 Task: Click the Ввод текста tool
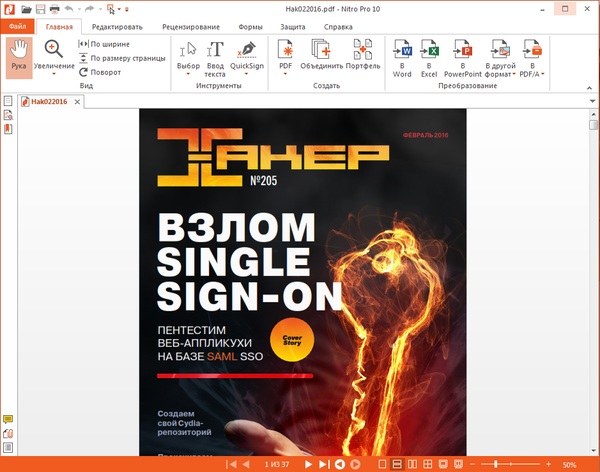click(x=214, y=58)
